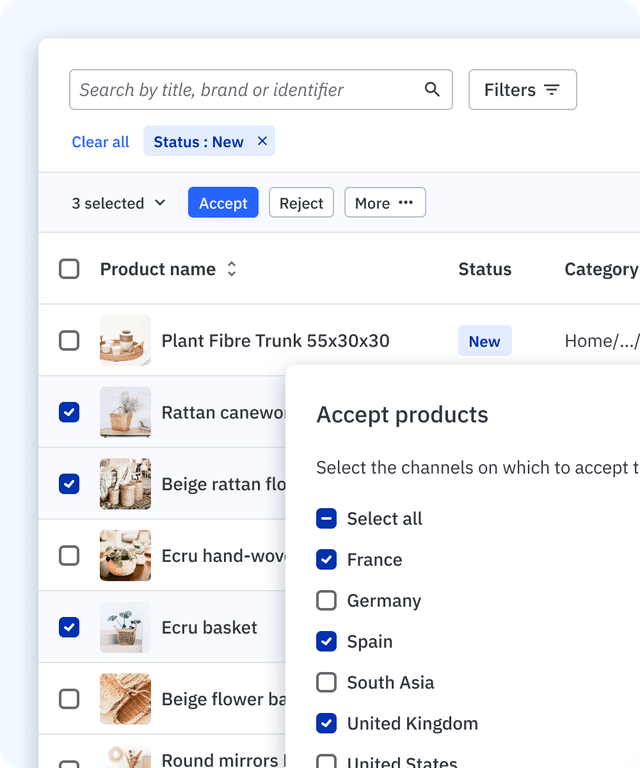Viewport: 640px width, 768px height.
Task: Open the Rattan canework product thumbnail
Action: pos(125,412)
